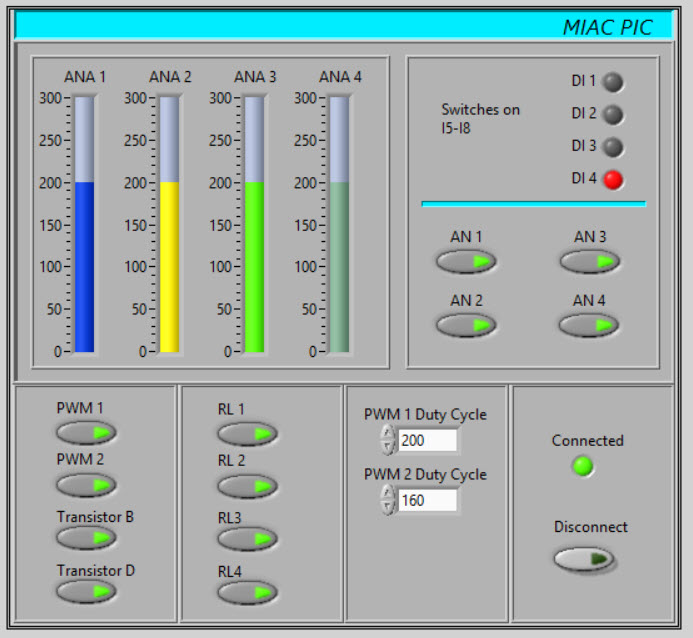Click the ANA 4 label
The height and width of the screenshot is (638, 693).
click(x=340, y=77)
